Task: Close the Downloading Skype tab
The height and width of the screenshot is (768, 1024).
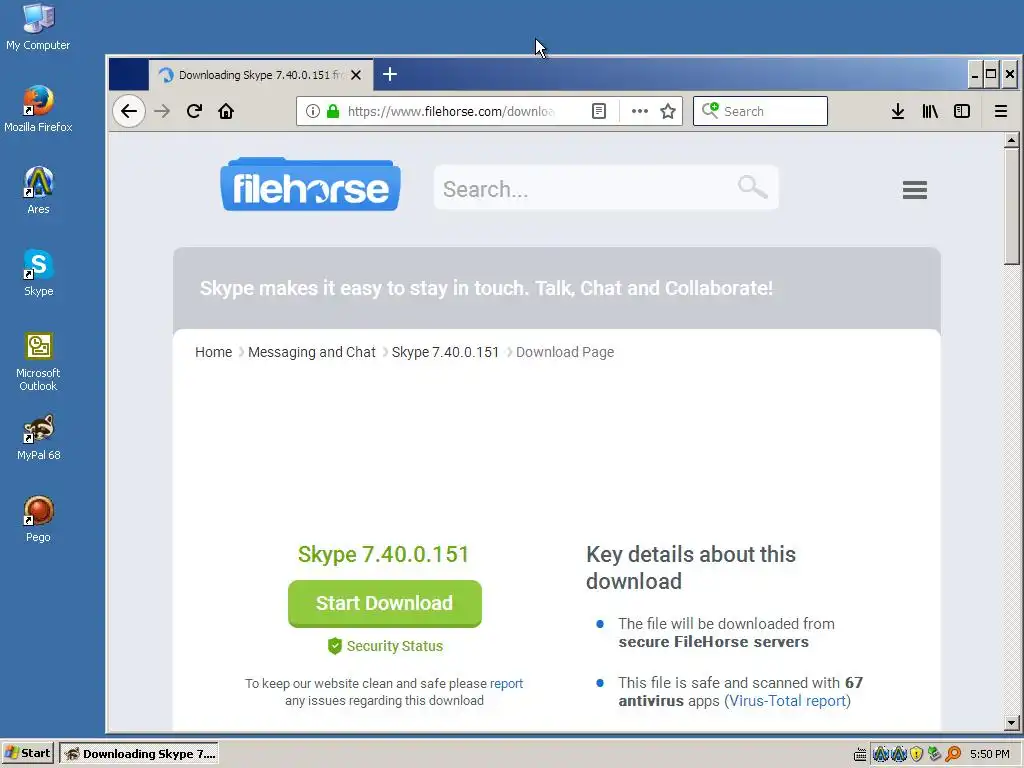Action: [x=356, y=75]
